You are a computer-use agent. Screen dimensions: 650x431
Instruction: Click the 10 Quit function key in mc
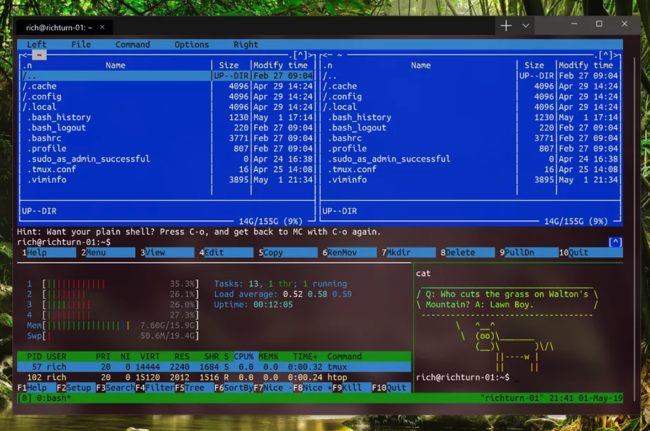(589, 252)
